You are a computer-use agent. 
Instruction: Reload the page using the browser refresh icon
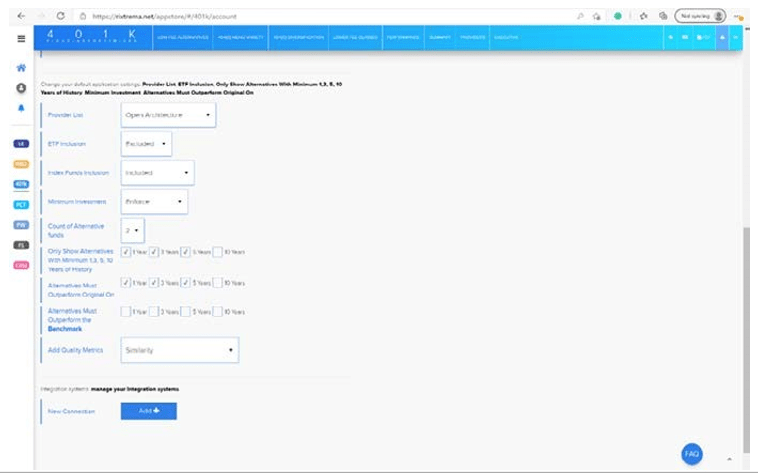tap(60, 16)
